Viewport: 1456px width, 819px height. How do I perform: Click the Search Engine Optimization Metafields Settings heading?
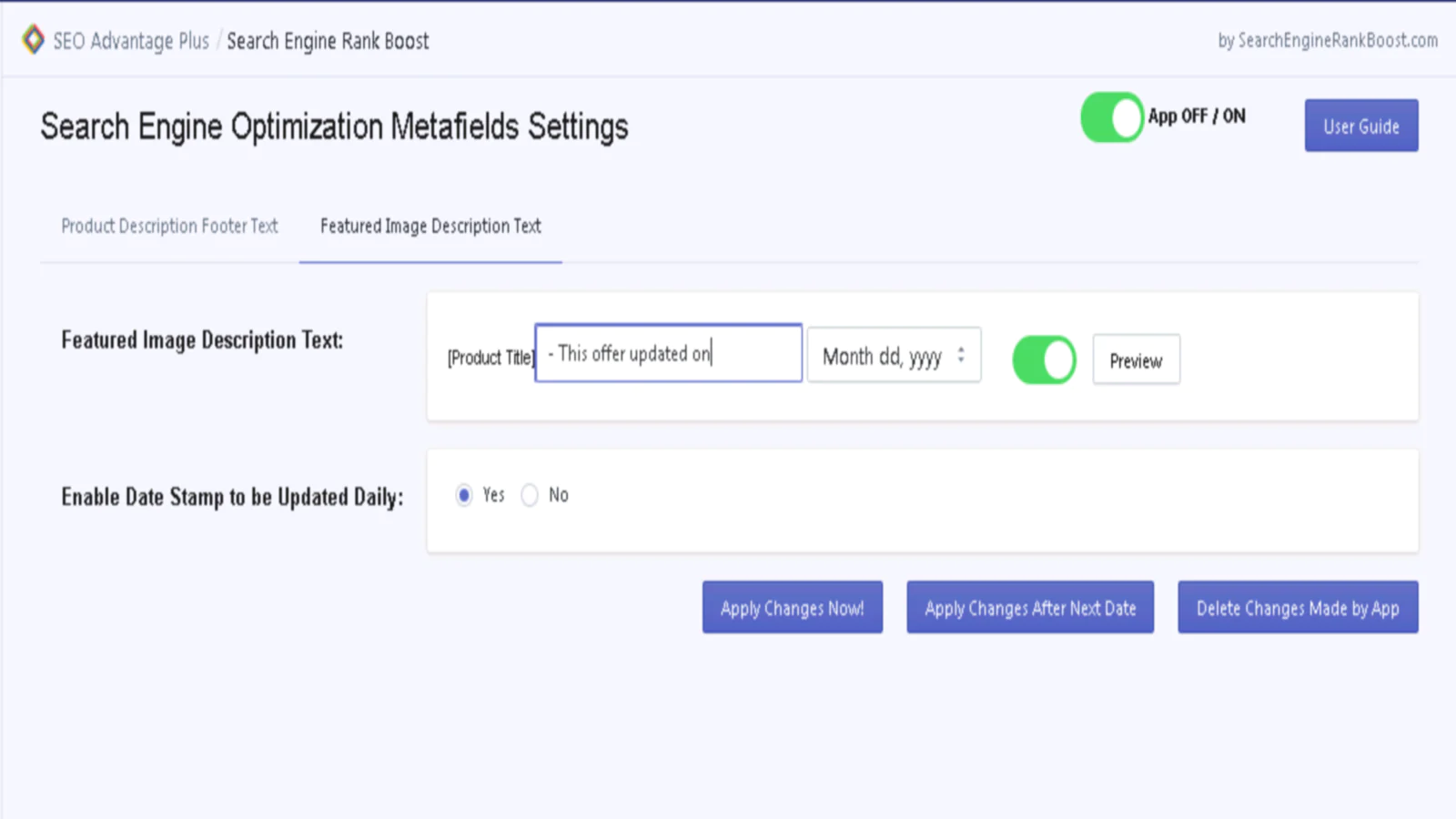click(x=334, y=126)
